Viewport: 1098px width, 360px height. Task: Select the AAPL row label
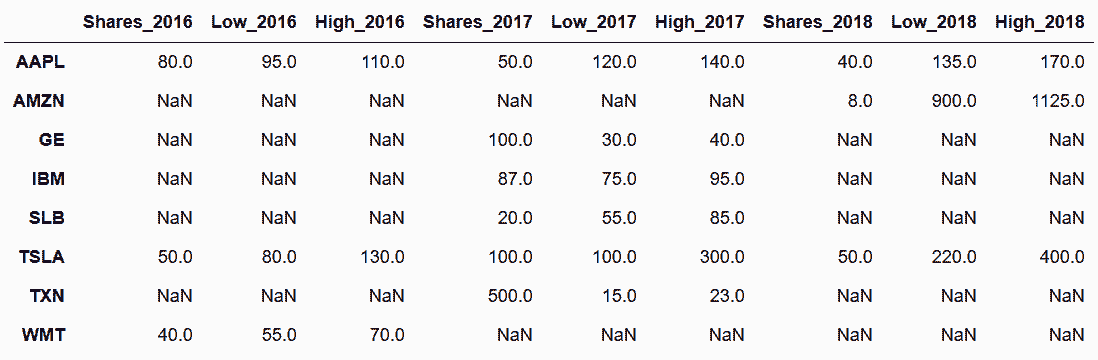40,62
